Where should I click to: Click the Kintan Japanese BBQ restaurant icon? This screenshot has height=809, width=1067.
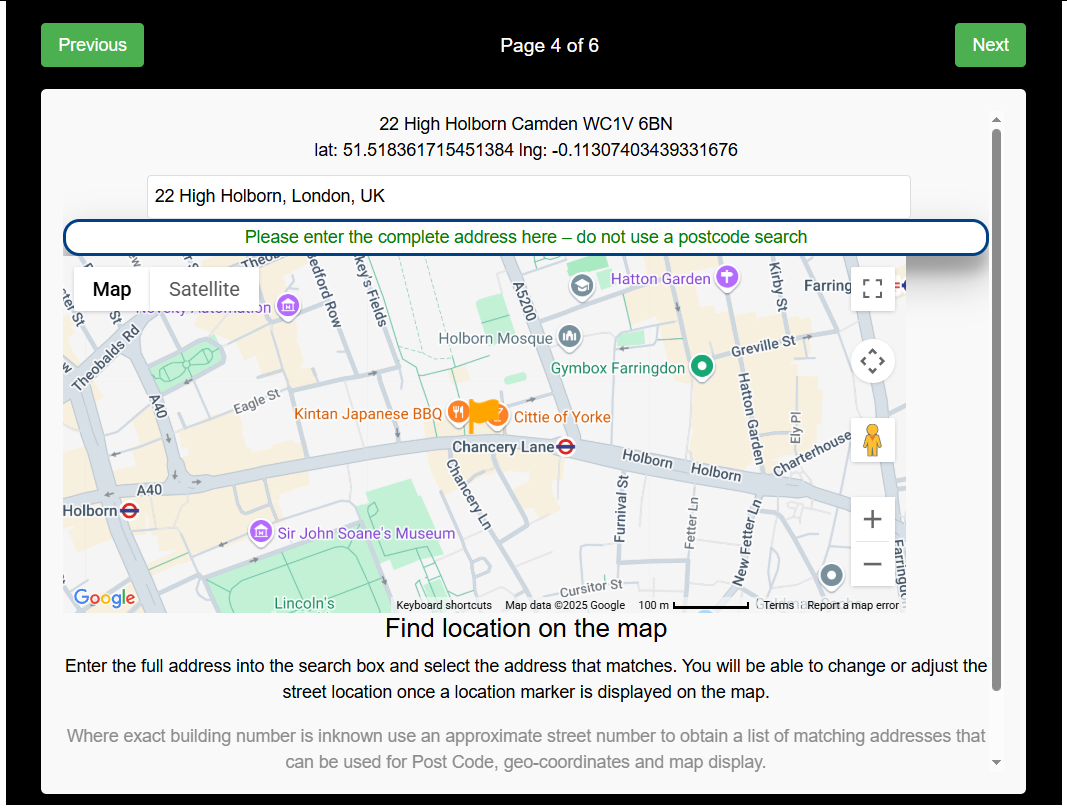click(457, 413)
